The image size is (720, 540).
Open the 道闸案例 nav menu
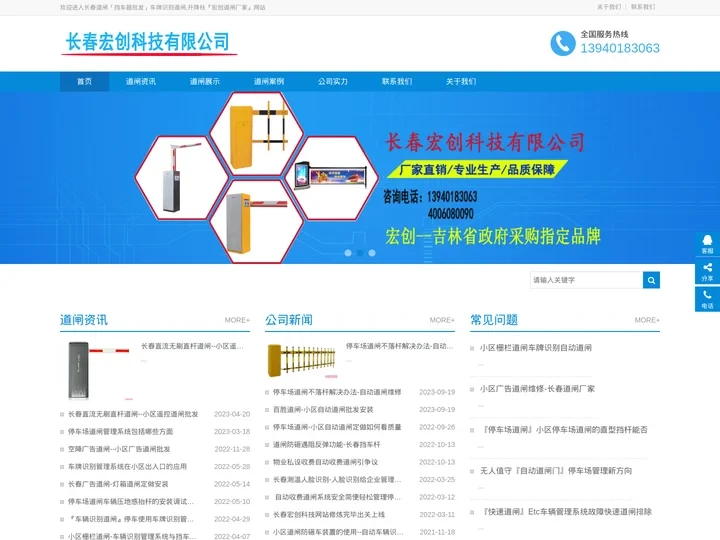coord(269,82)
